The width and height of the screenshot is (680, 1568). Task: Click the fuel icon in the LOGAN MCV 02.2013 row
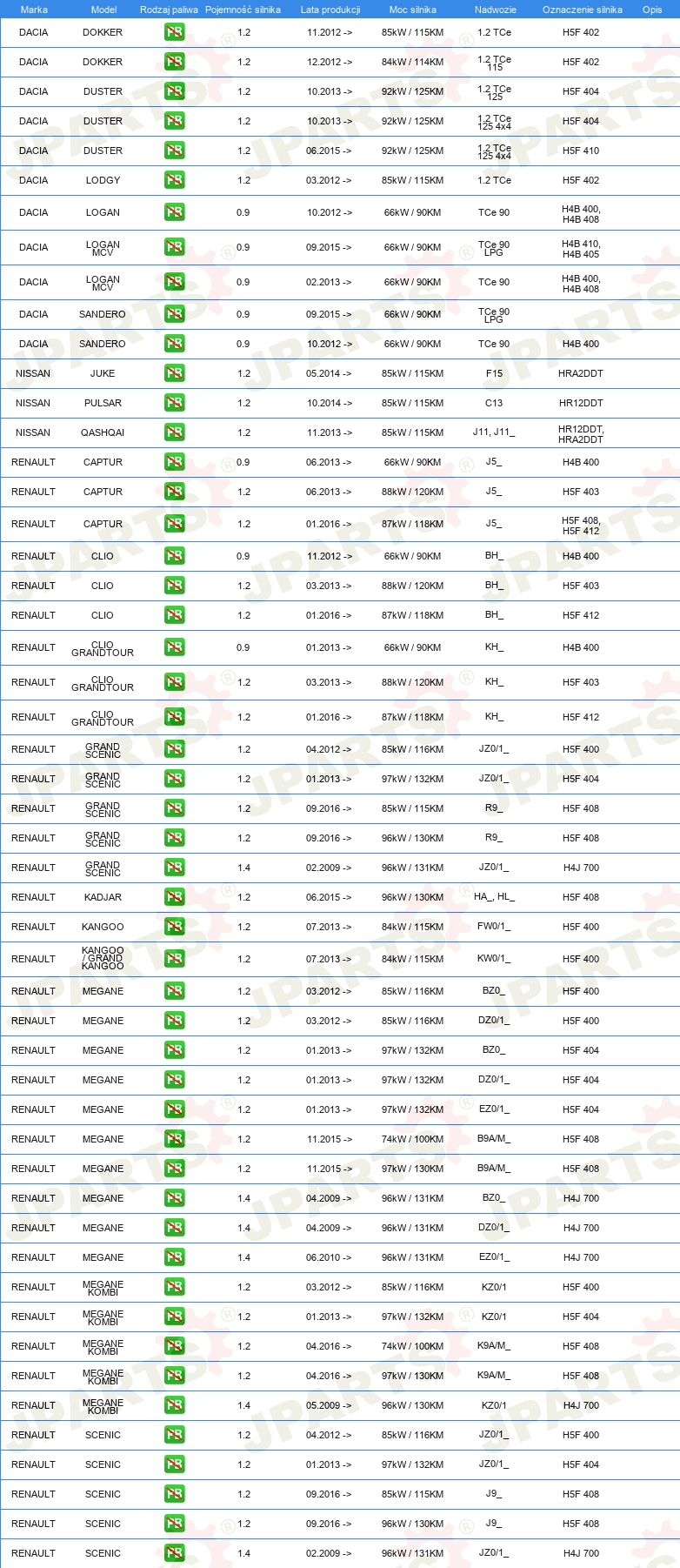174,282
